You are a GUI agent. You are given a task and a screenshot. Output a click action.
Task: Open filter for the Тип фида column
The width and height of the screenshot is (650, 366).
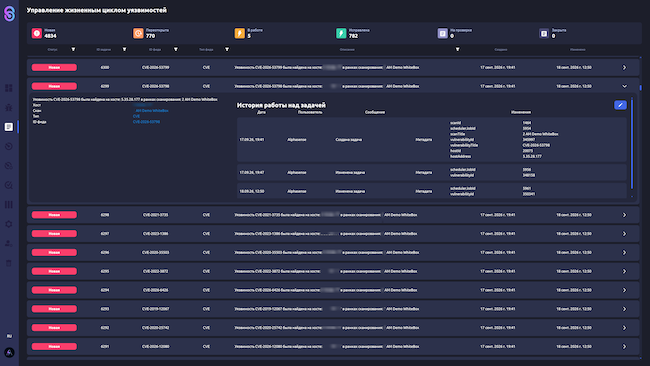coord(227,49)
